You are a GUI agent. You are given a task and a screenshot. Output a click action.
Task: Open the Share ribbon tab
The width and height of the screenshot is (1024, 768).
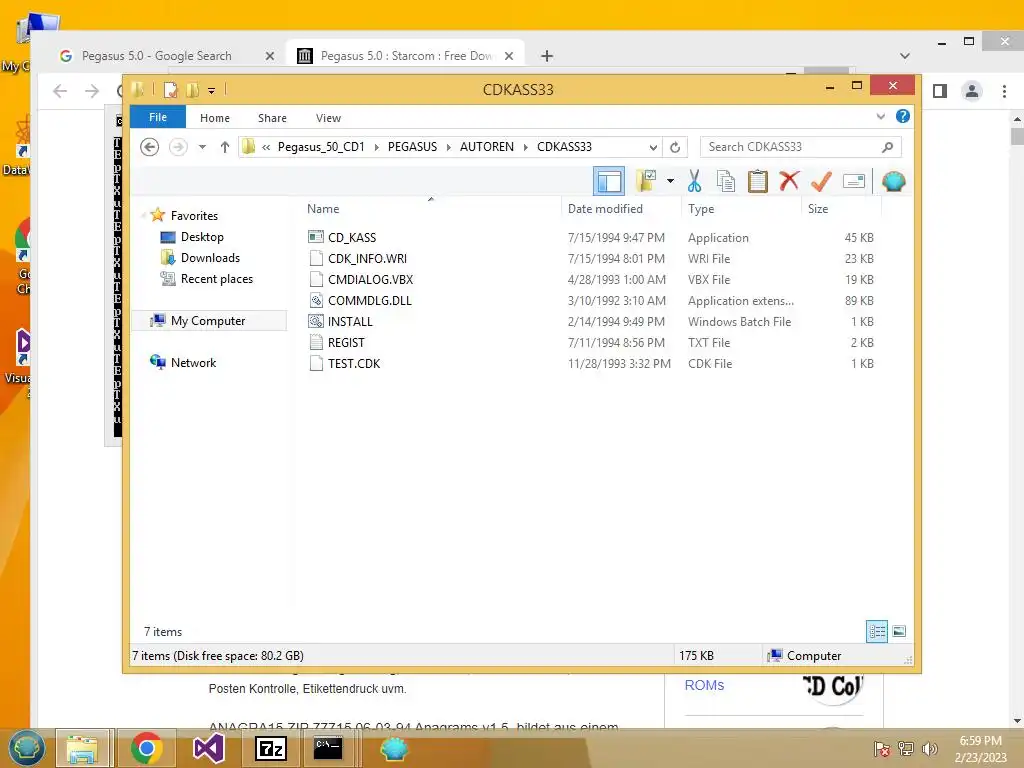(272, 118)
